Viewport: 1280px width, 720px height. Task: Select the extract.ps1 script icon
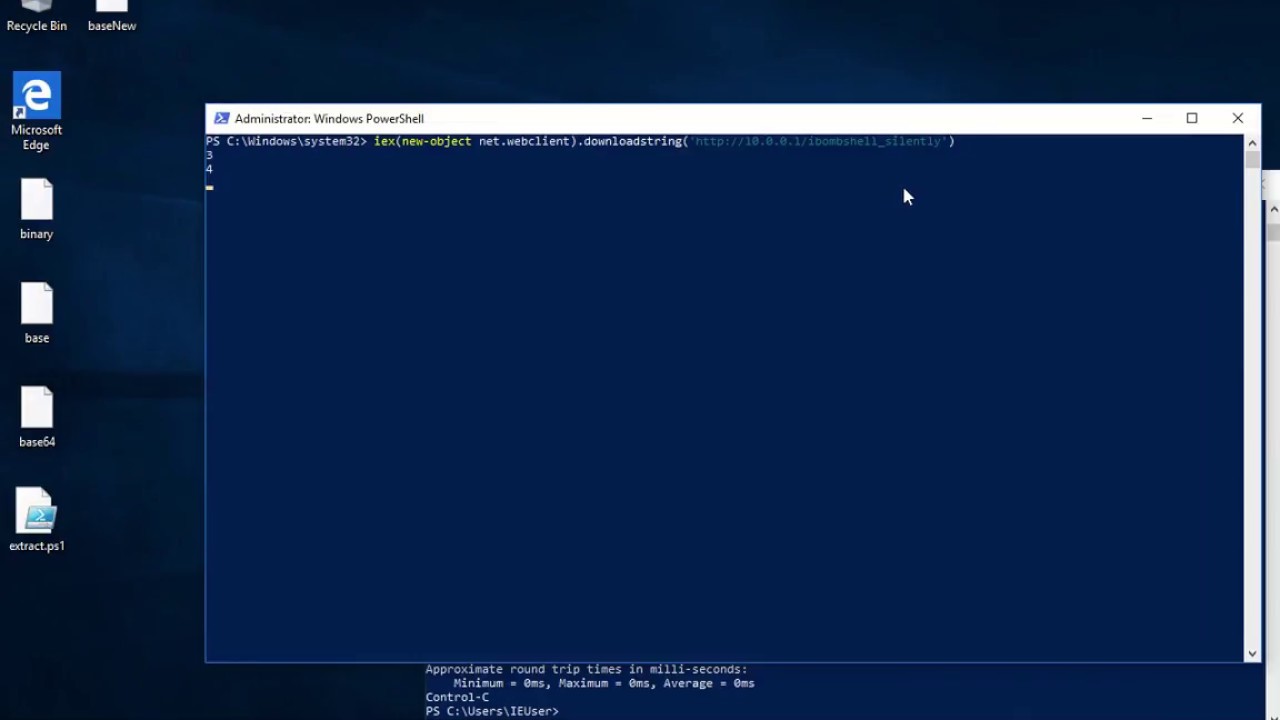(36, 520)
